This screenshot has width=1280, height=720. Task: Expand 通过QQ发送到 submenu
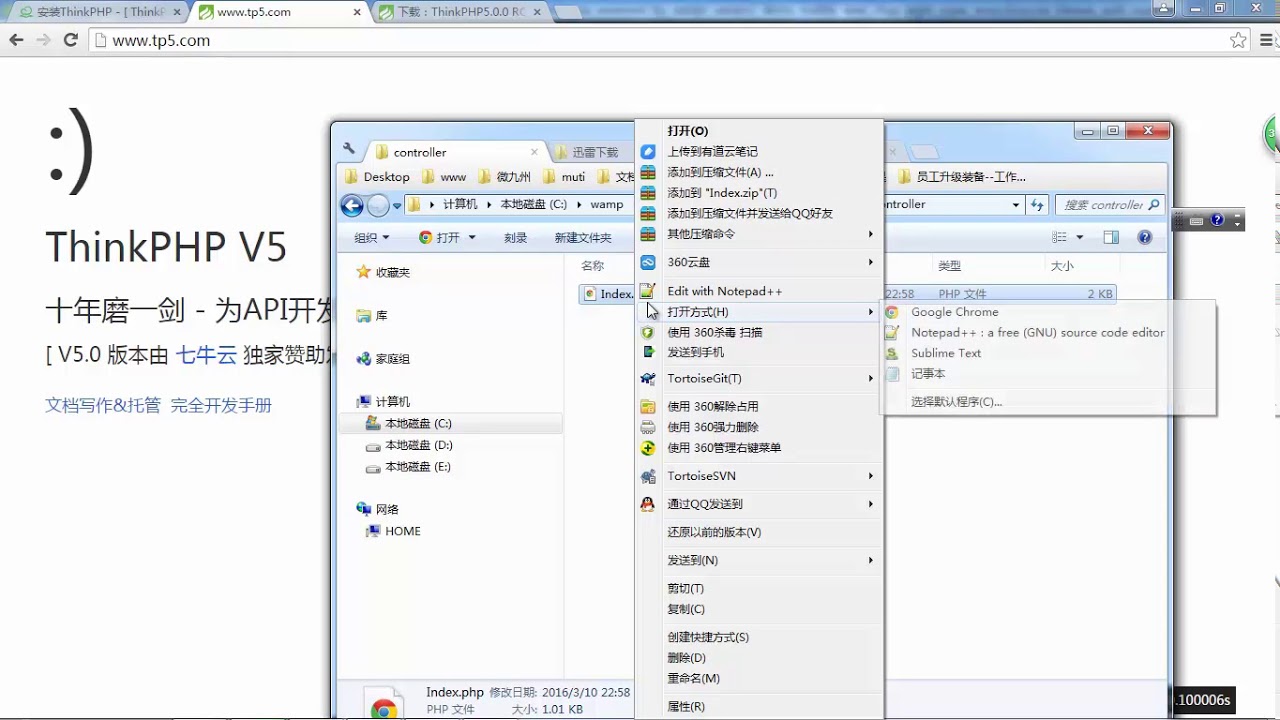point(758,504)
